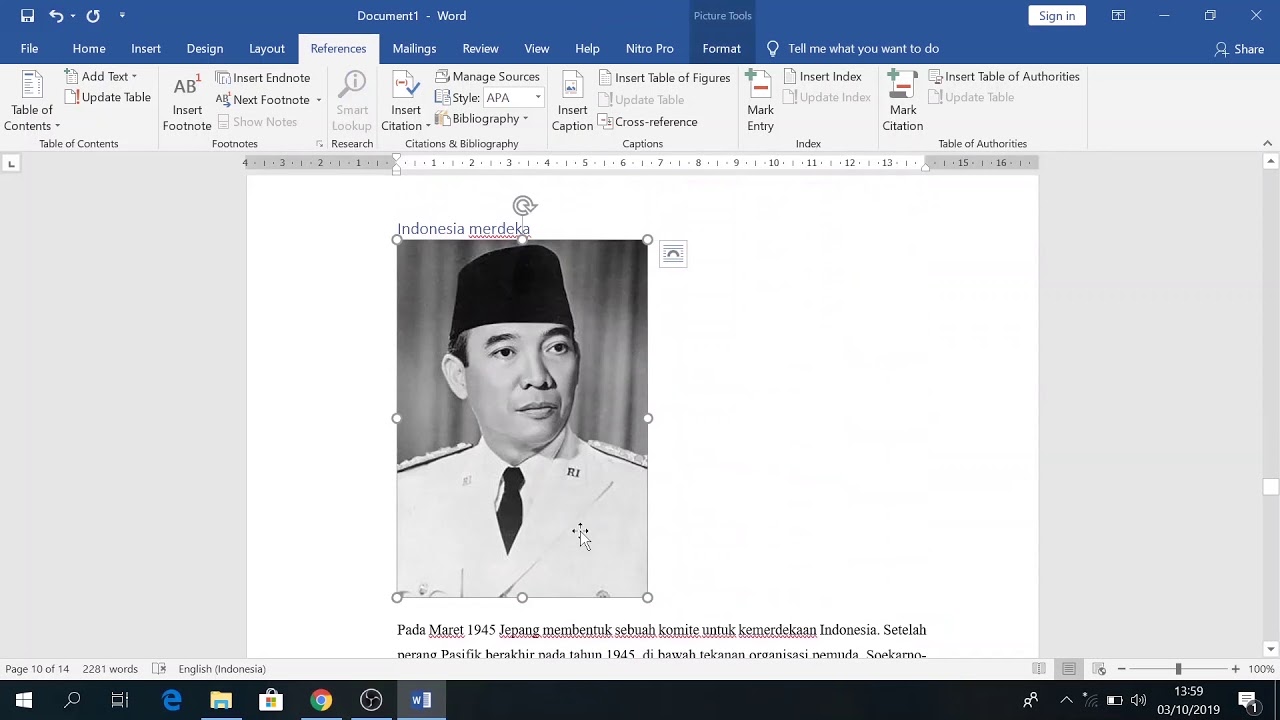Image resolution: width=1280 pixels, height=720 pixels.
Task: Open Microsoft Edge from taskbar
Action: [x=172, y=700]
